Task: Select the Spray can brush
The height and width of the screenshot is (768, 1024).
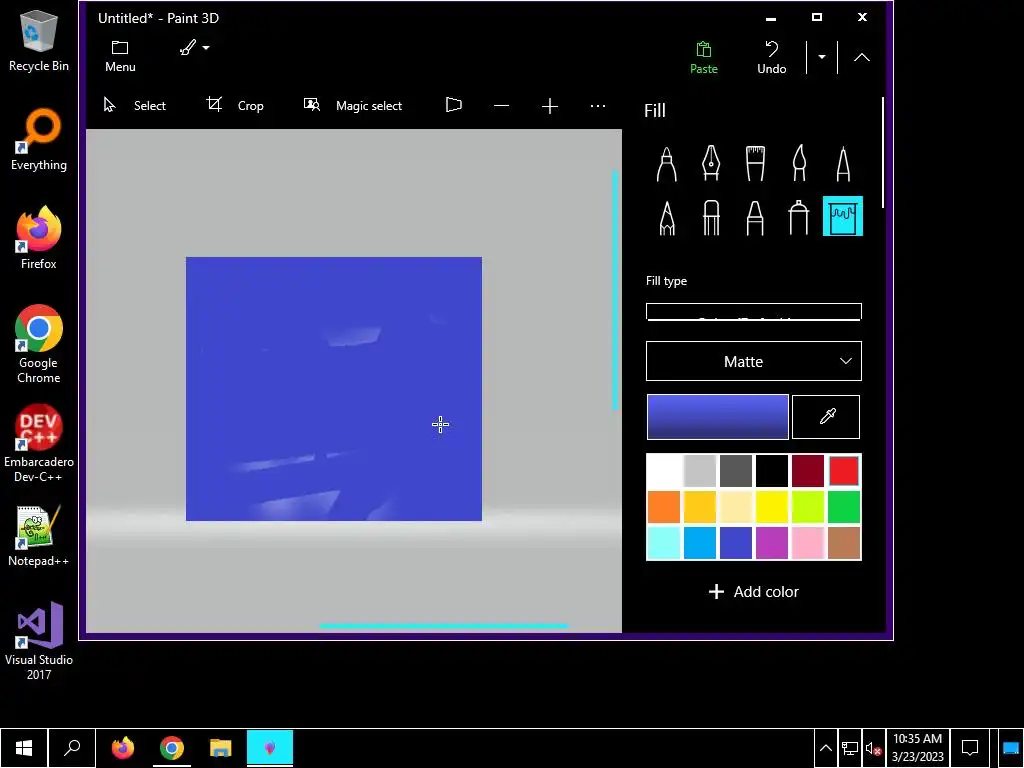Action: 799,217
